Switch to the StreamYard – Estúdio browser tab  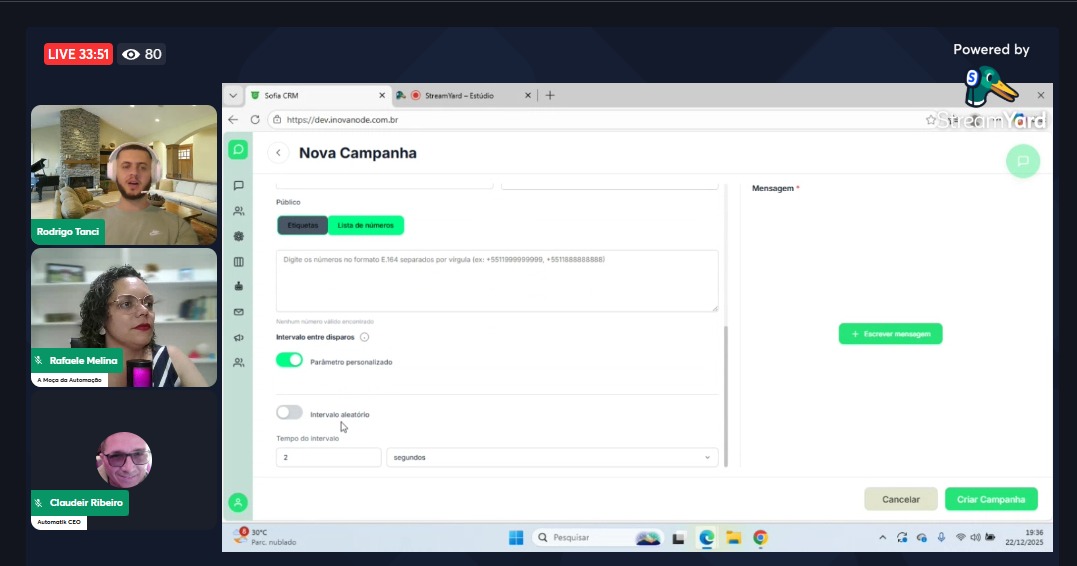point(458,96)
